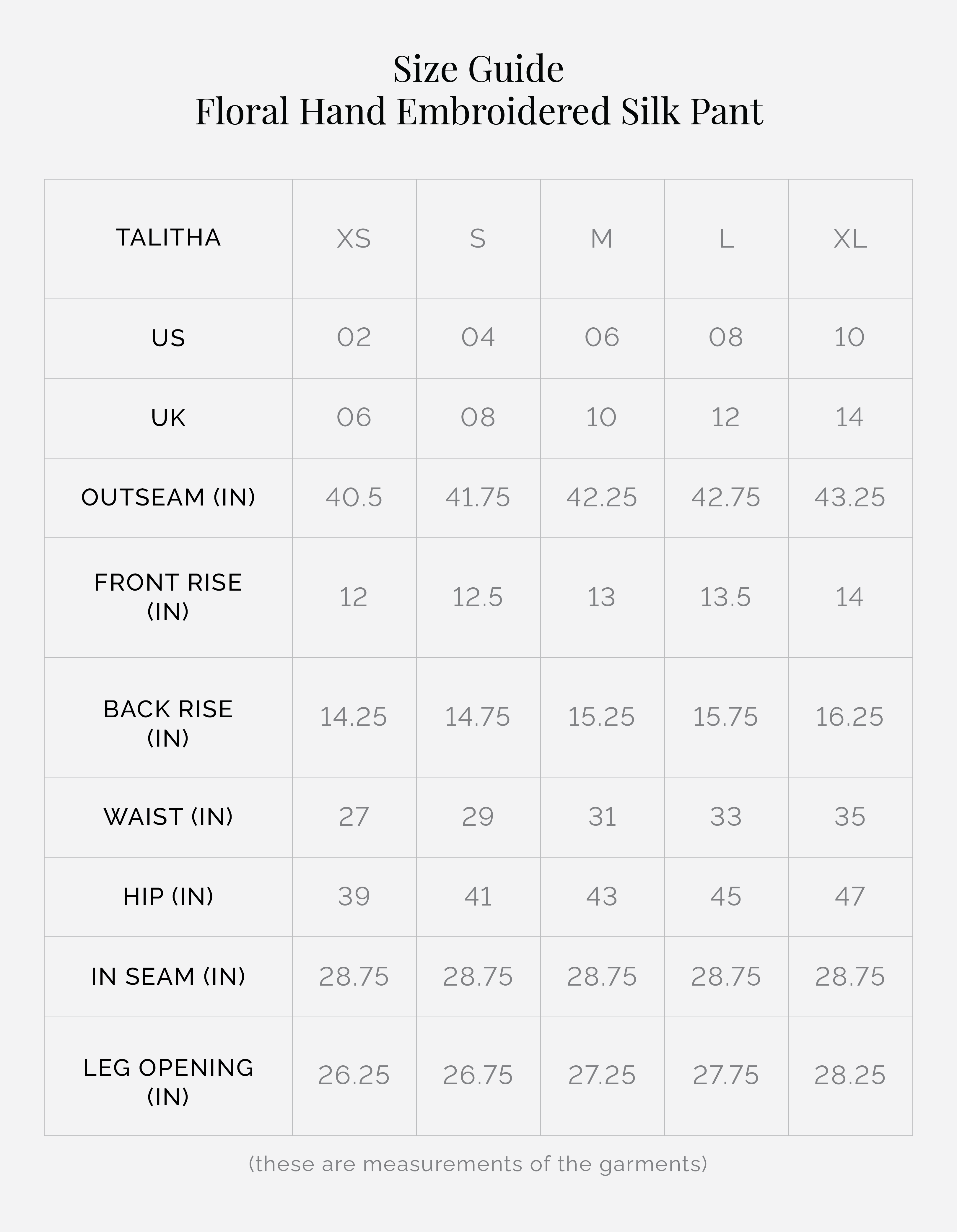Screen dimensions: 957x1232
Task: Select the XS size column header
Action: click(x=354, y=239)
